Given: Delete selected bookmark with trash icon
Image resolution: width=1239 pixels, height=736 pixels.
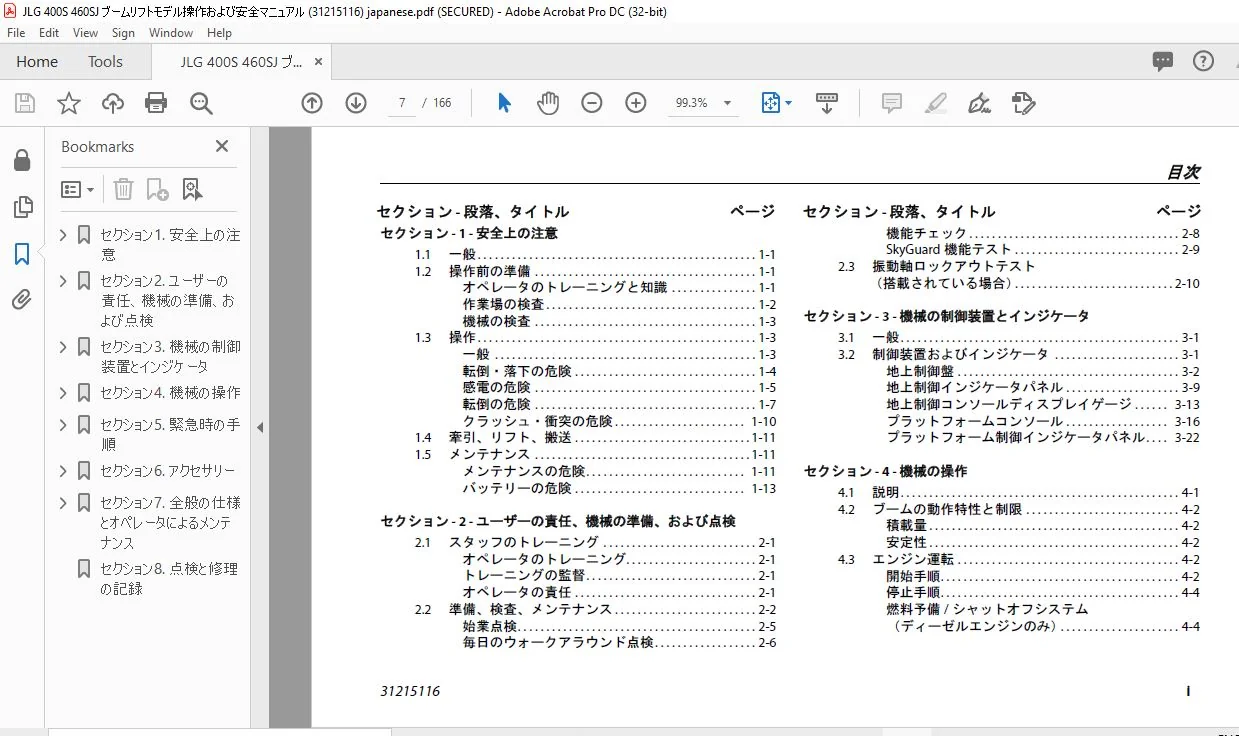Looking at the screenshot, I should point(123,189).
